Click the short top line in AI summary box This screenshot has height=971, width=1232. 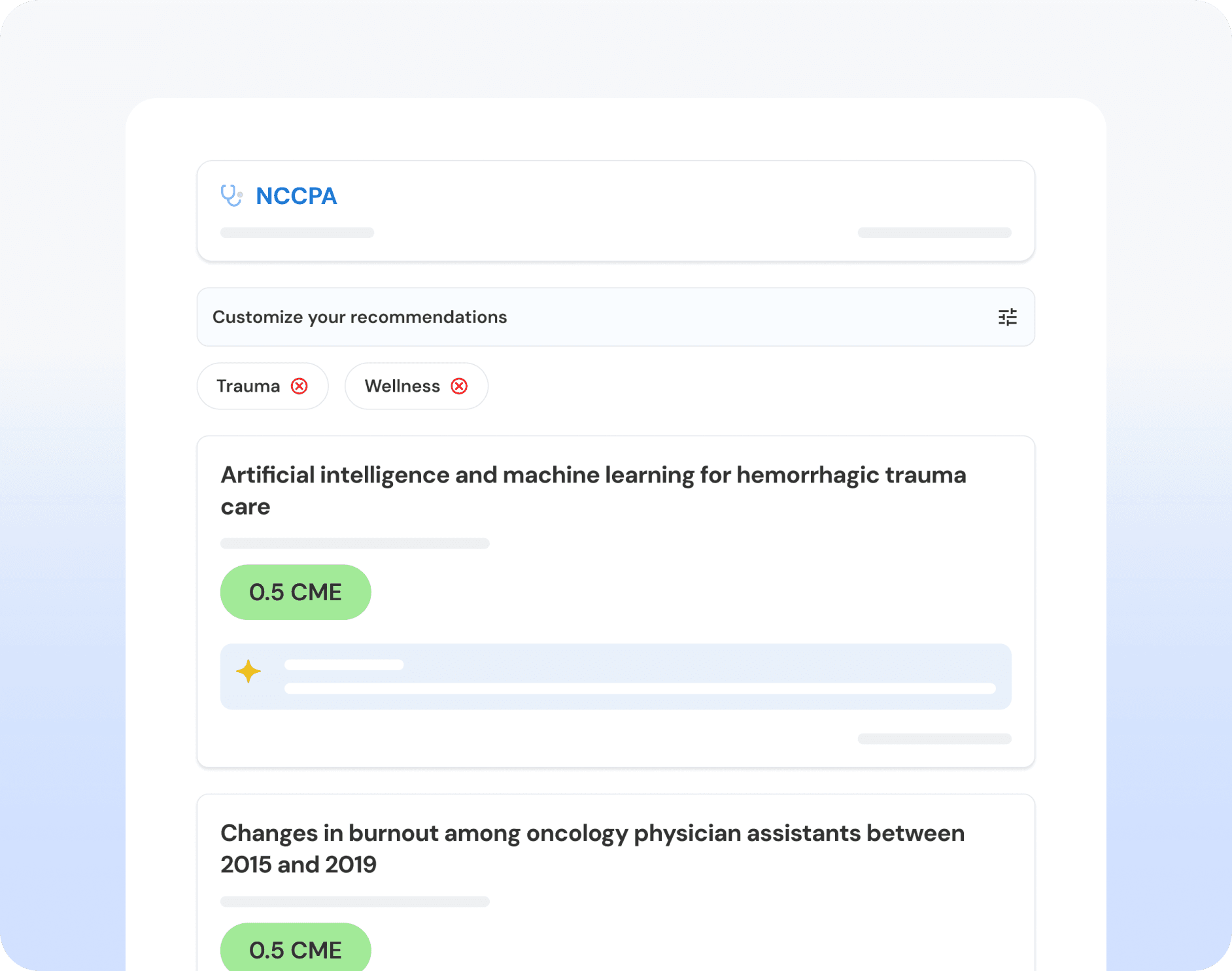344,665
